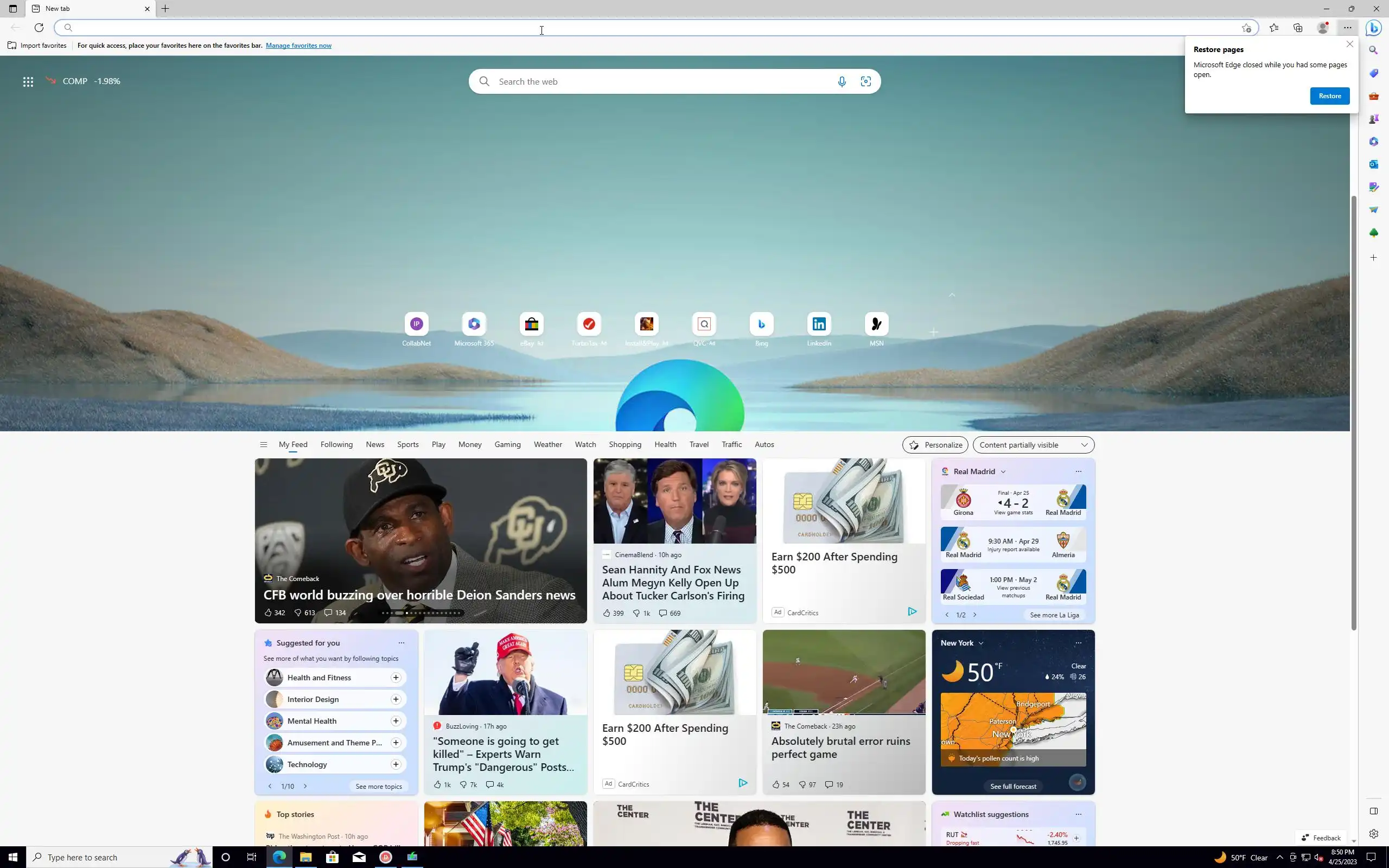Screen dimensions: 1389x868
Task: Click the Search the web field
Action: pyautogui.click(x=660, y=81)
